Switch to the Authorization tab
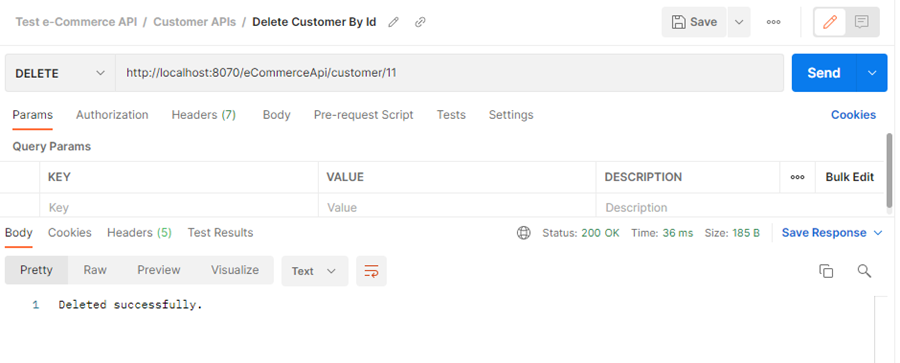 pos(112,115)
